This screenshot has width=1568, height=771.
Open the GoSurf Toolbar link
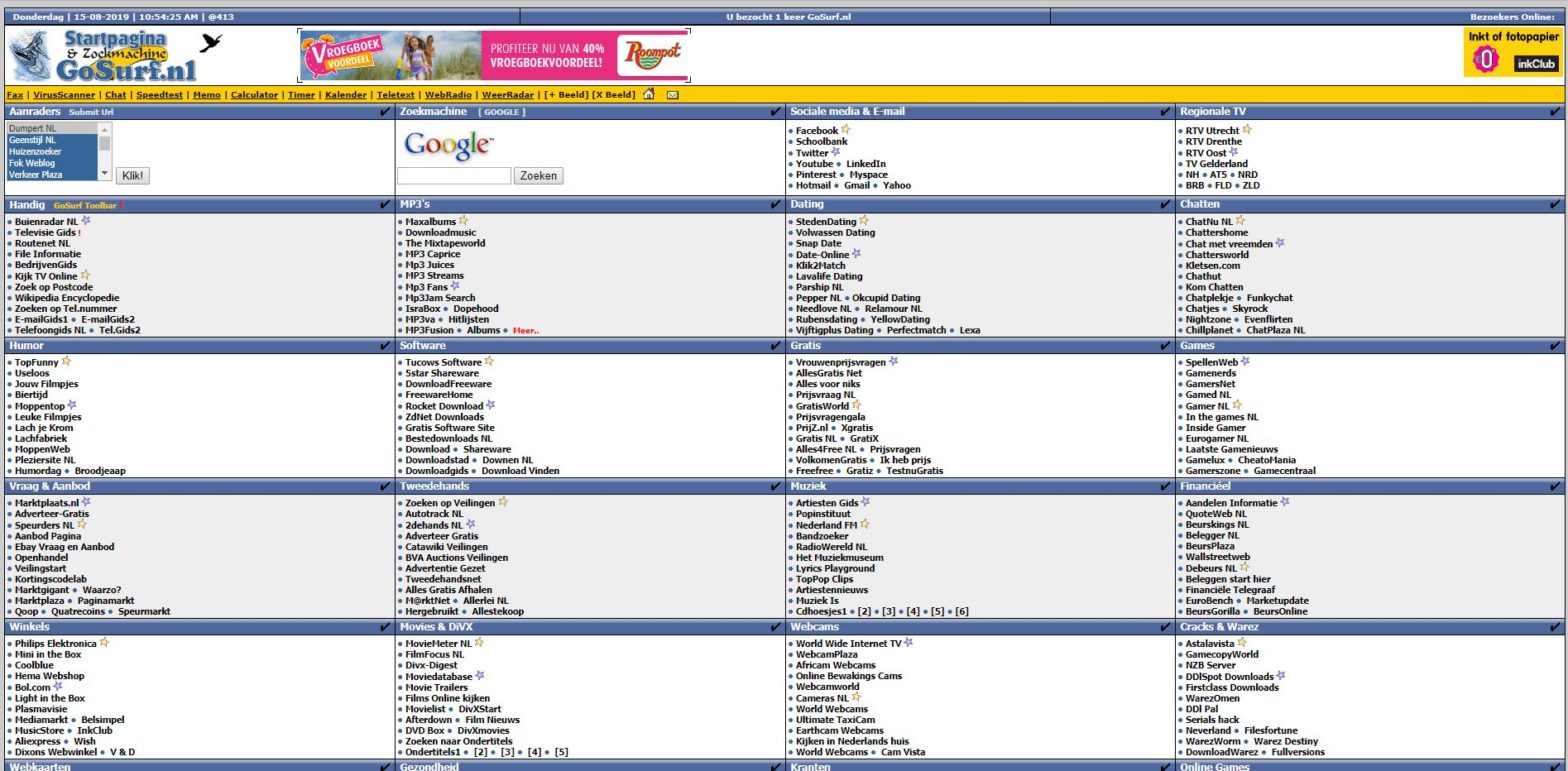(x=85, y=205)
